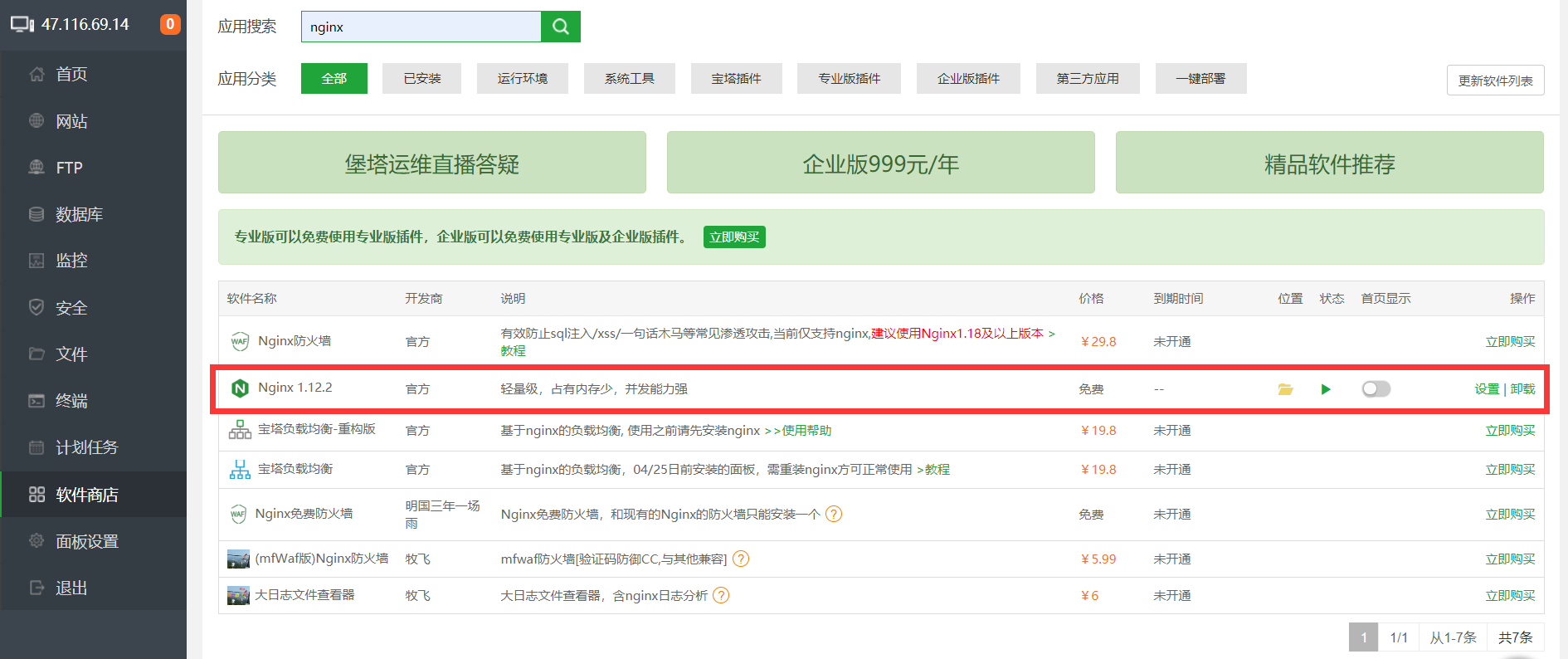Open the 企业版999元/年 banner
1568x659 pixels.
click(881, 163)
